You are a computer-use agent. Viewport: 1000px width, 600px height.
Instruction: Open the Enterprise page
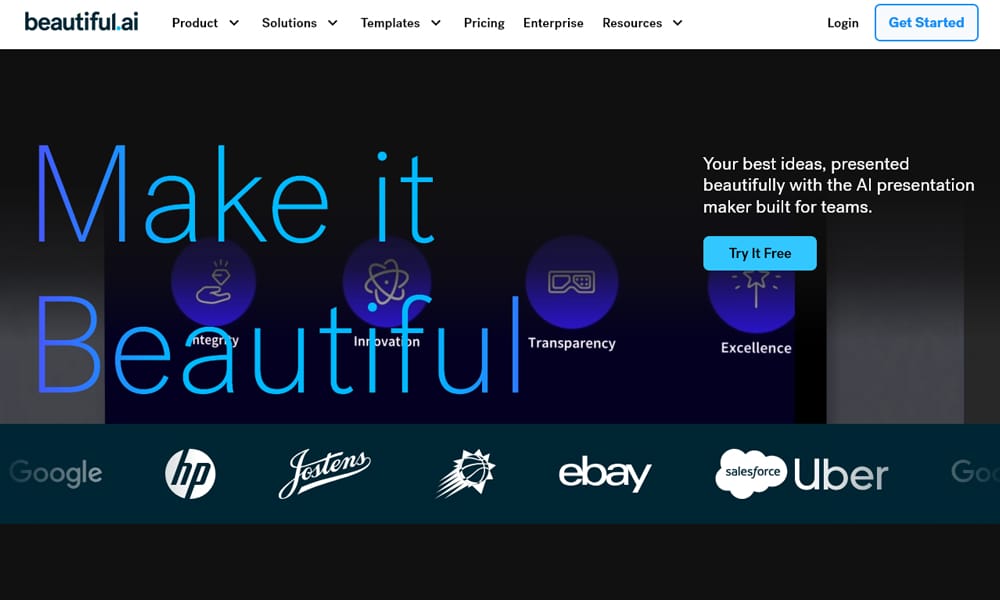[553, 23]
